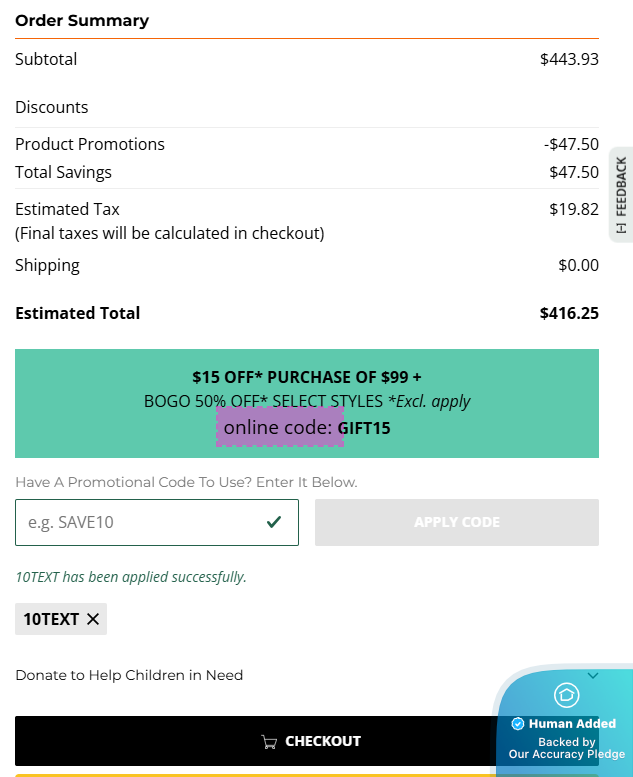Click 'Backed by Our Accuracy Pledge' text
This screenshot has width=633, height=777.
tap(566, 748)
